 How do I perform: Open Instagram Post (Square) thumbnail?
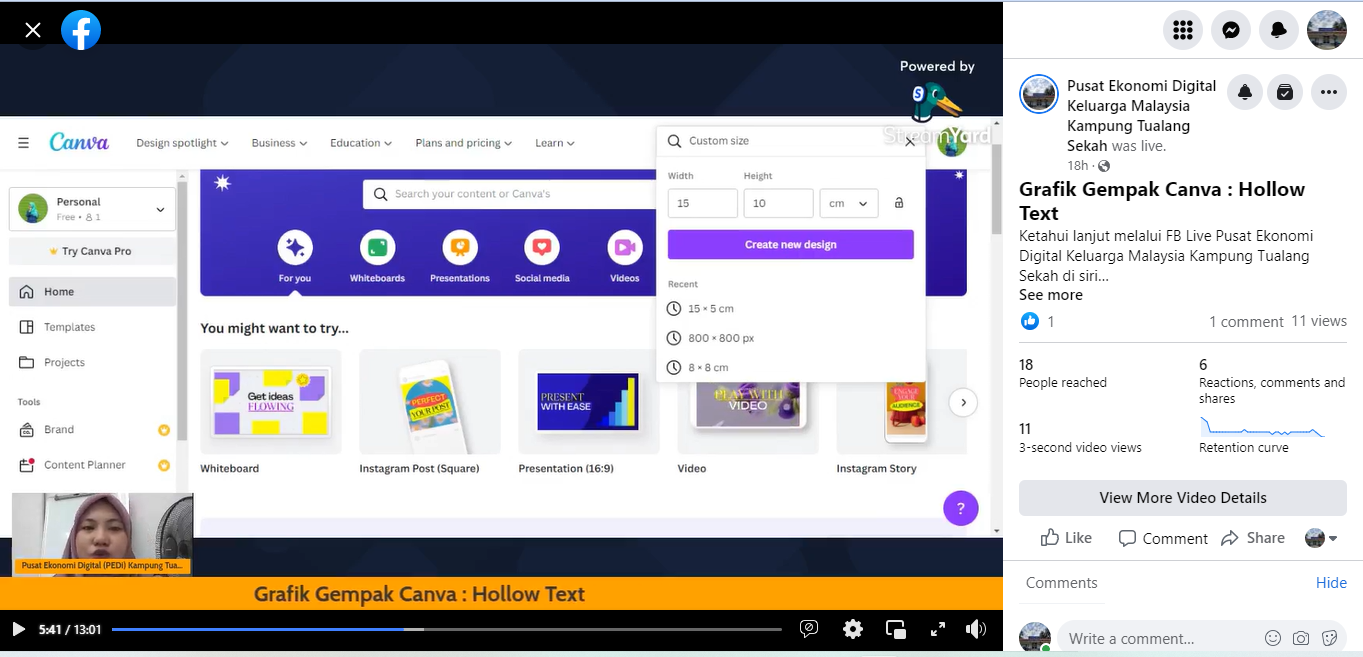[430, 402]
